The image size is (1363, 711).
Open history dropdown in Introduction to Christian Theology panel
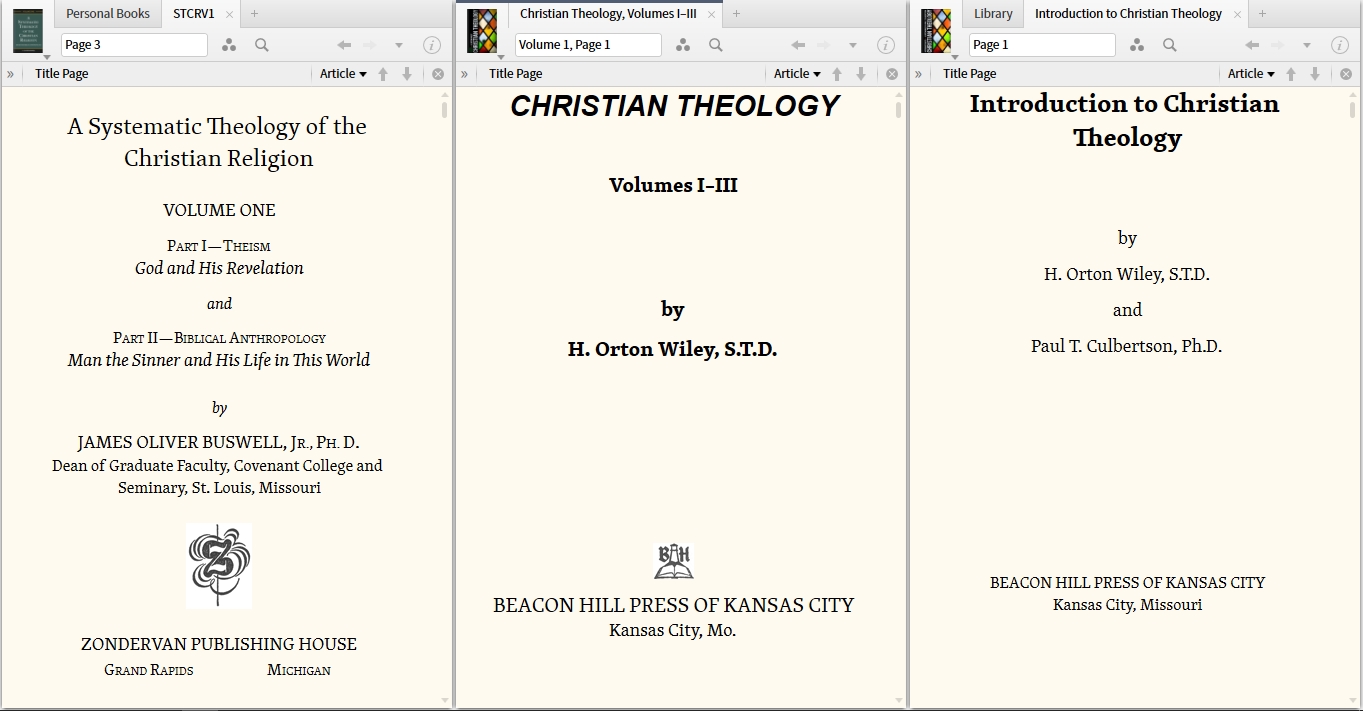1307,45
